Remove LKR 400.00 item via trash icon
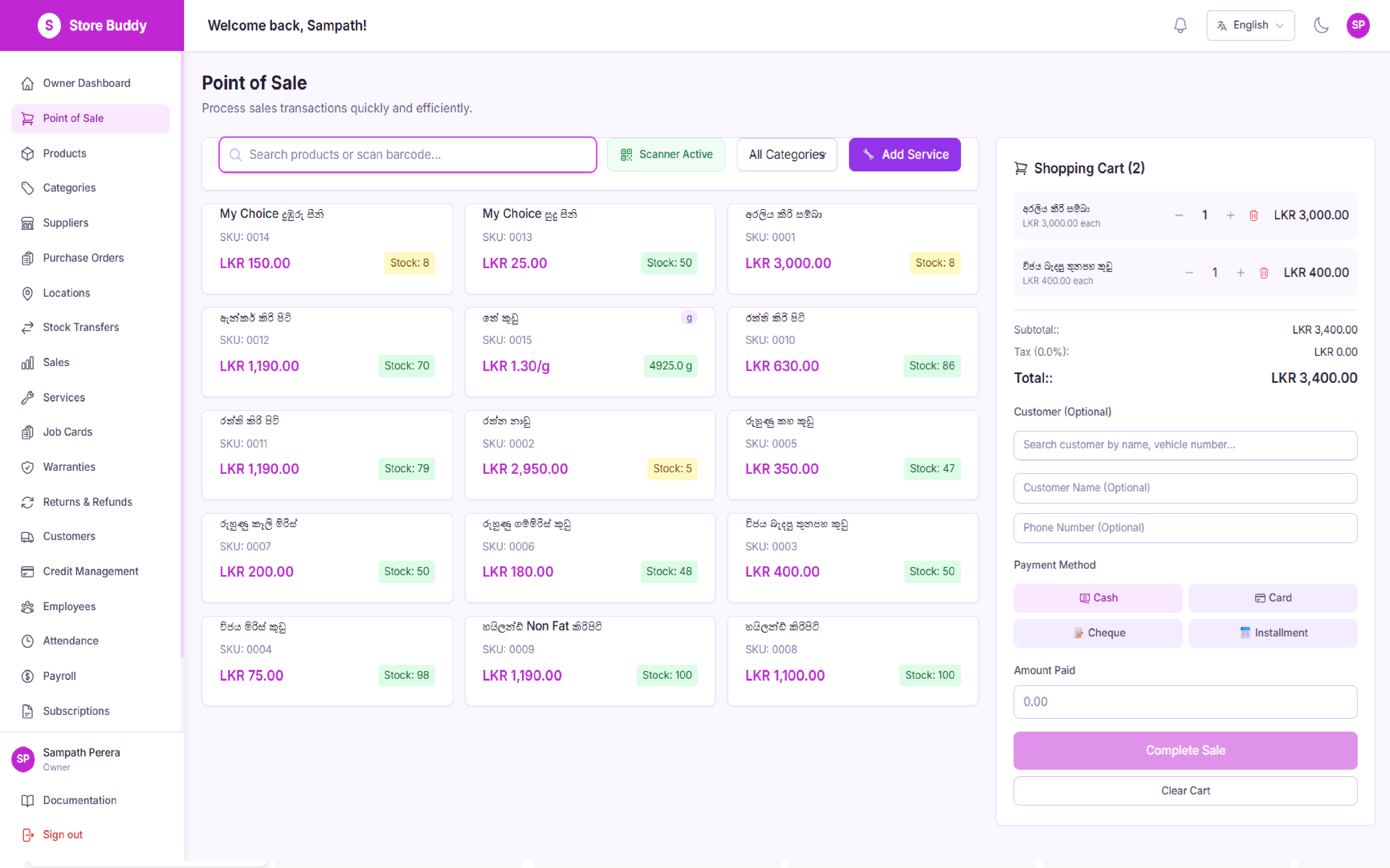 point(1263,273)
